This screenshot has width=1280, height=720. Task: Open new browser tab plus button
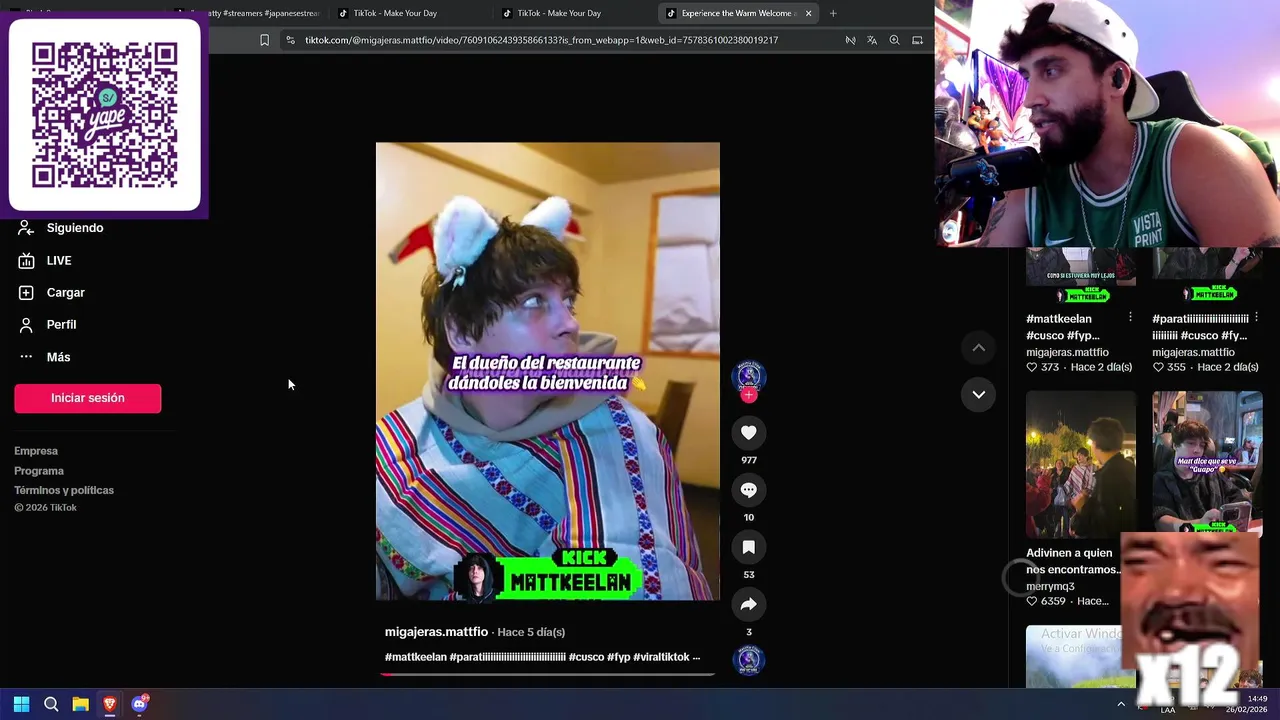point(833,13)
